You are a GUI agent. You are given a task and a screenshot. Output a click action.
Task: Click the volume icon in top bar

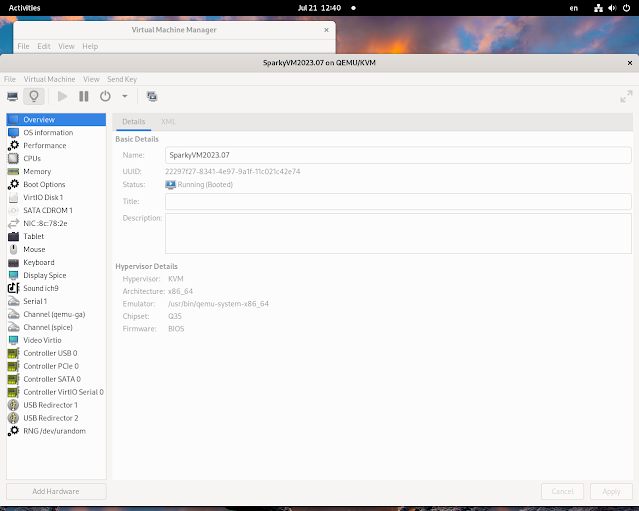[612, 8]
